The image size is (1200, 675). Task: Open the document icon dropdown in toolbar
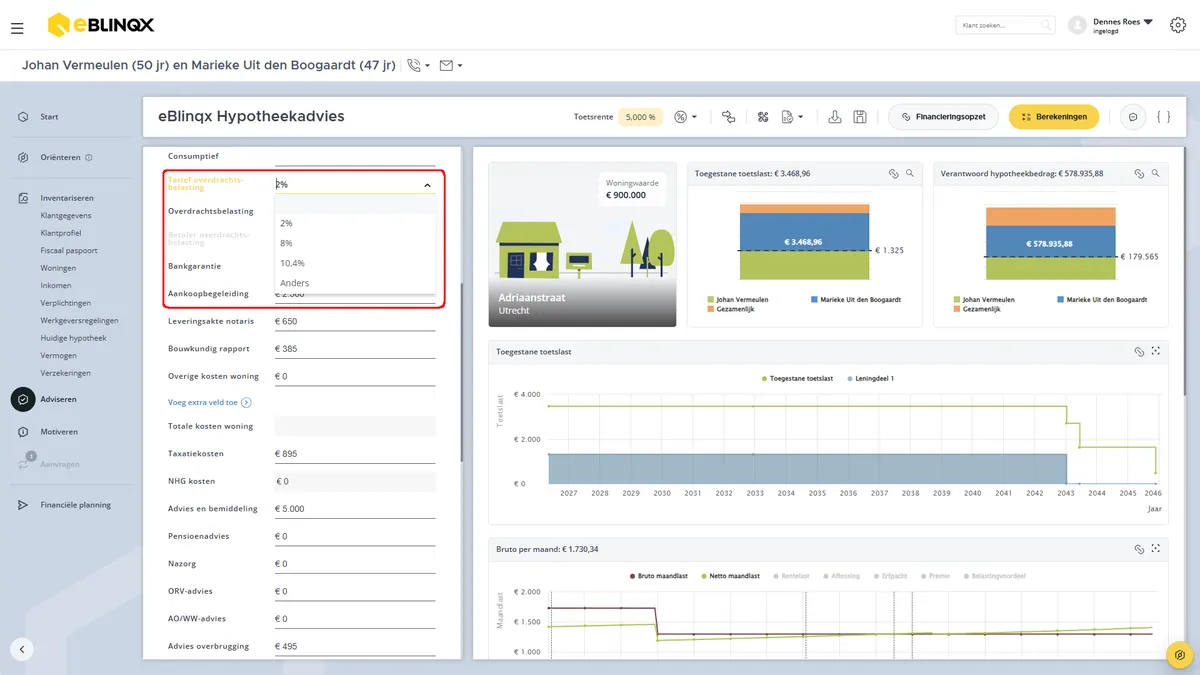tap(792, 117)
